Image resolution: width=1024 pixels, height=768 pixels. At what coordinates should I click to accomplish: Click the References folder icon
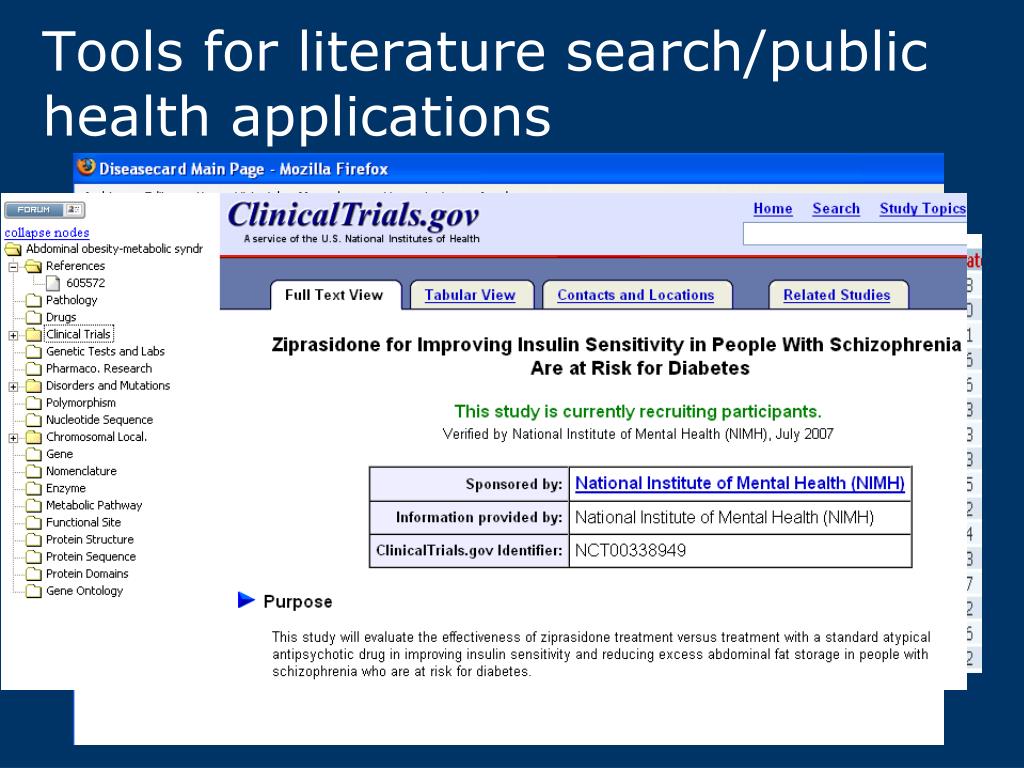(x=33, y=266)
